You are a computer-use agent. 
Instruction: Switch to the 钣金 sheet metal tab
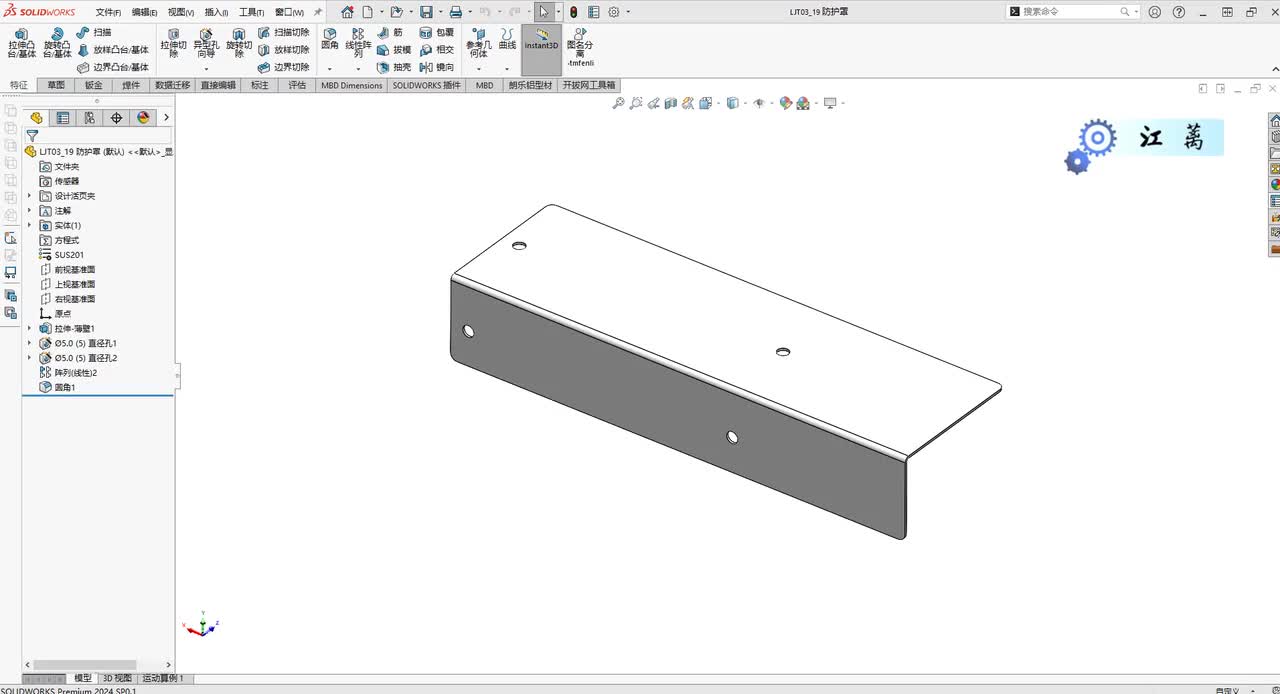coord(93,85)
